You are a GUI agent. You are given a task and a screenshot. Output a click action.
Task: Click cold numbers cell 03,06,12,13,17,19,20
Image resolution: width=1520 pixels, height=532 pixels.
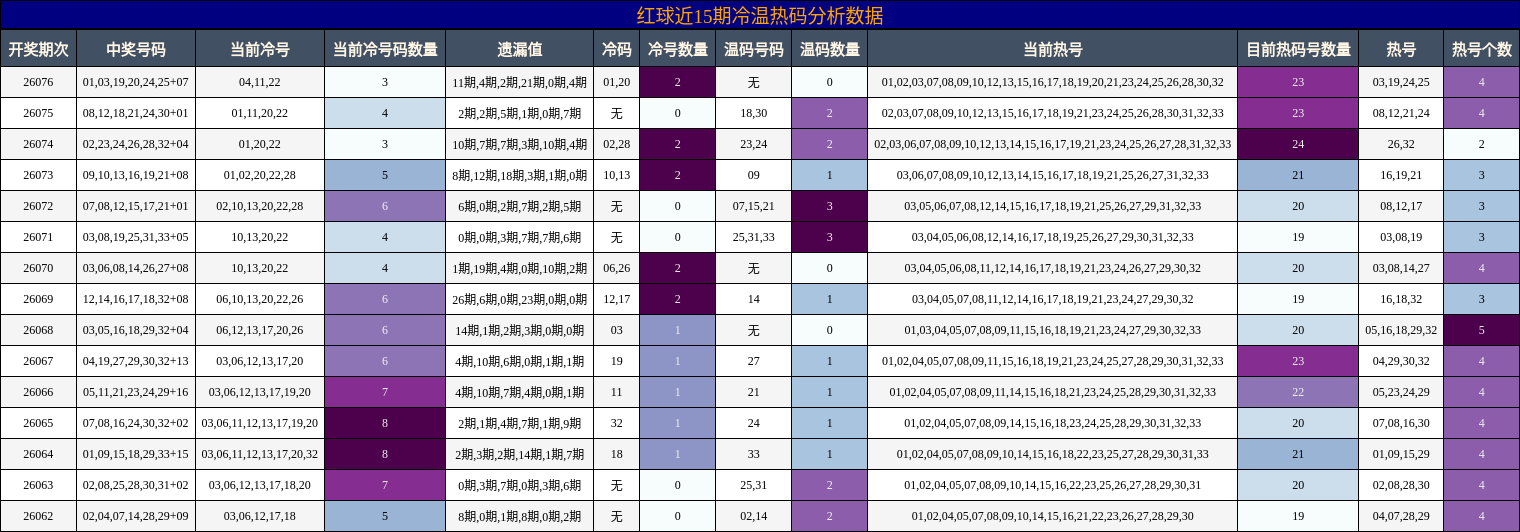tap(260, 392)
